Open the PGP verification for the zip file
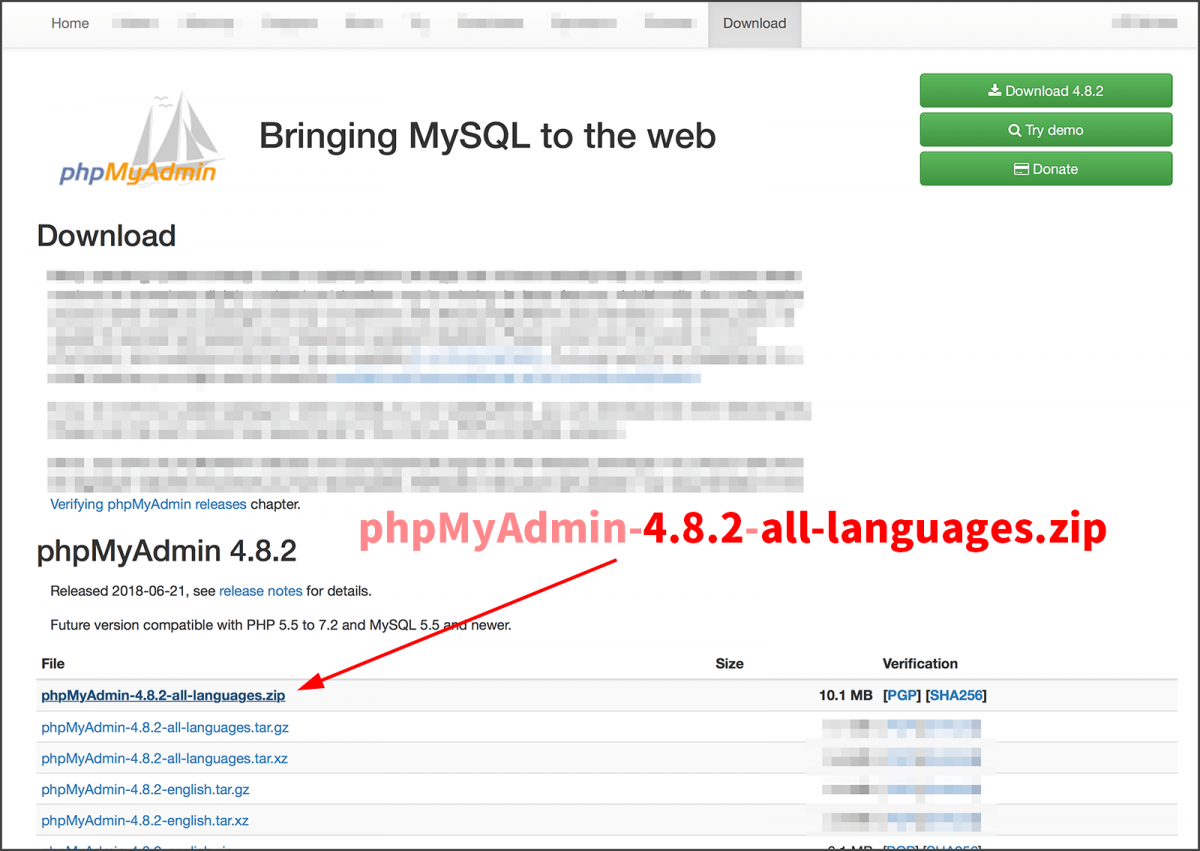The image size is (1200, 851). coord(902,695)
